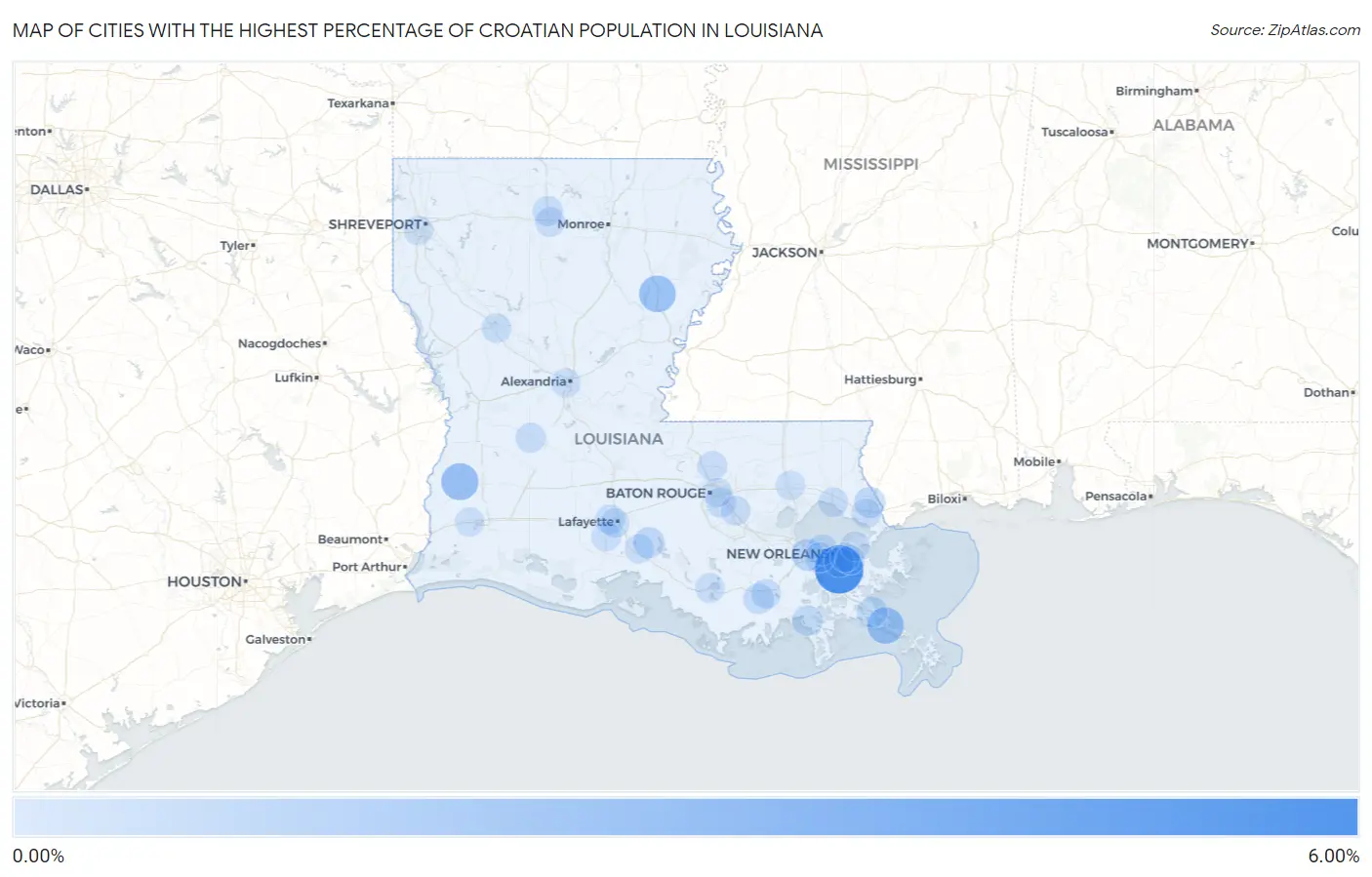
Task: Click the Pensacola city label
Action: point(1116,497)
